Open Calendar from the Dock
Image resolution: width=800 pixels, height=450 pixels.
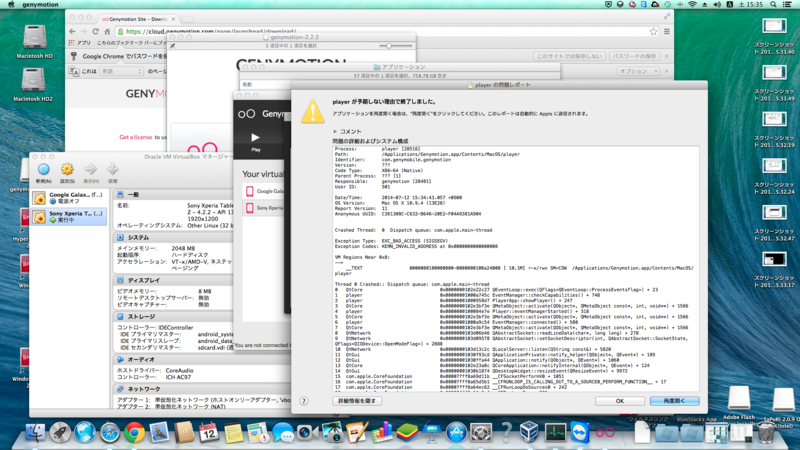(x=209, y=432)
